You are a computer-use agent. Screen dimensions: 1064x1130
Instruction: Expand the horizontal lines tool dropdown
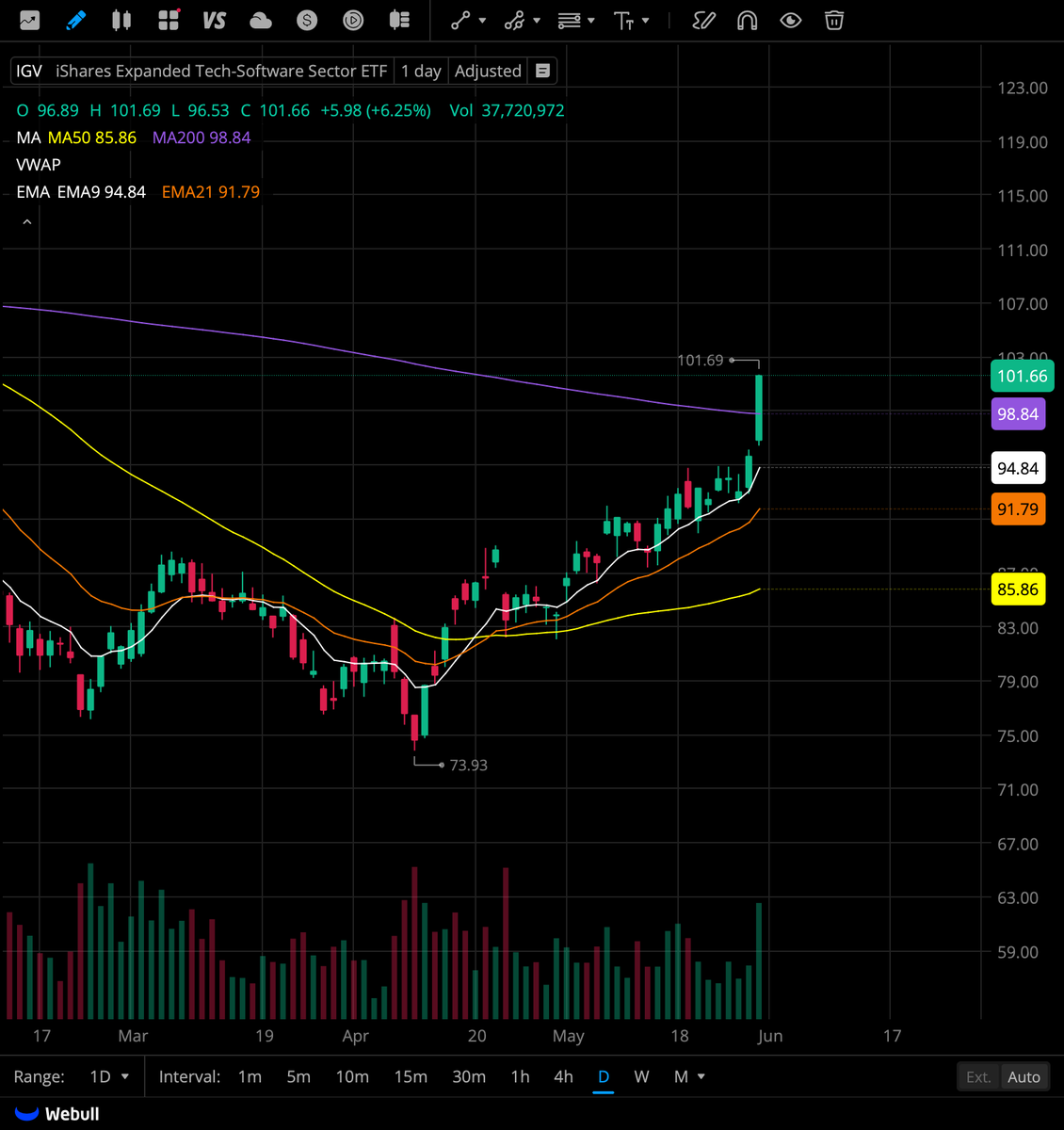click(x=591, y=20)
